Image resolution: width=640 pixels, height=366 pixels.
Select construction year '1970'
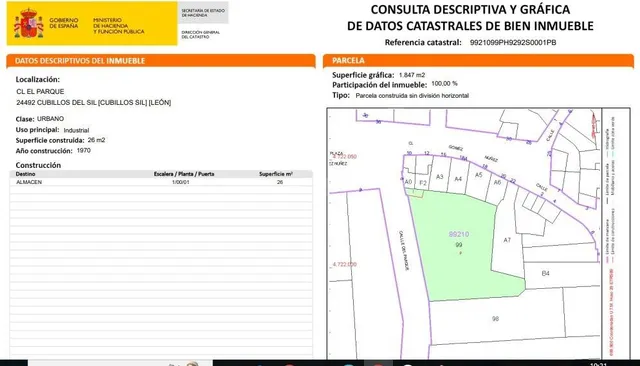[x=84, y=151]
